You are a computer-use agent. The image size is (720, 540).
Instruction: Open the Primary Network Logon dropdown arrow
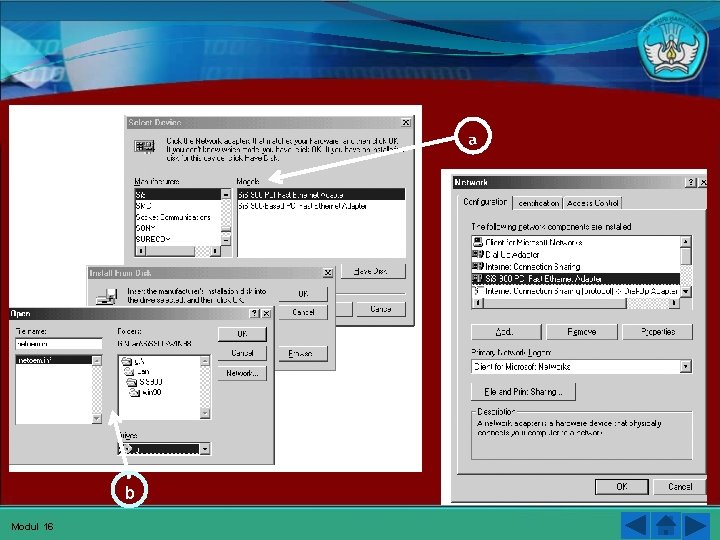click(x=686, y=366)
